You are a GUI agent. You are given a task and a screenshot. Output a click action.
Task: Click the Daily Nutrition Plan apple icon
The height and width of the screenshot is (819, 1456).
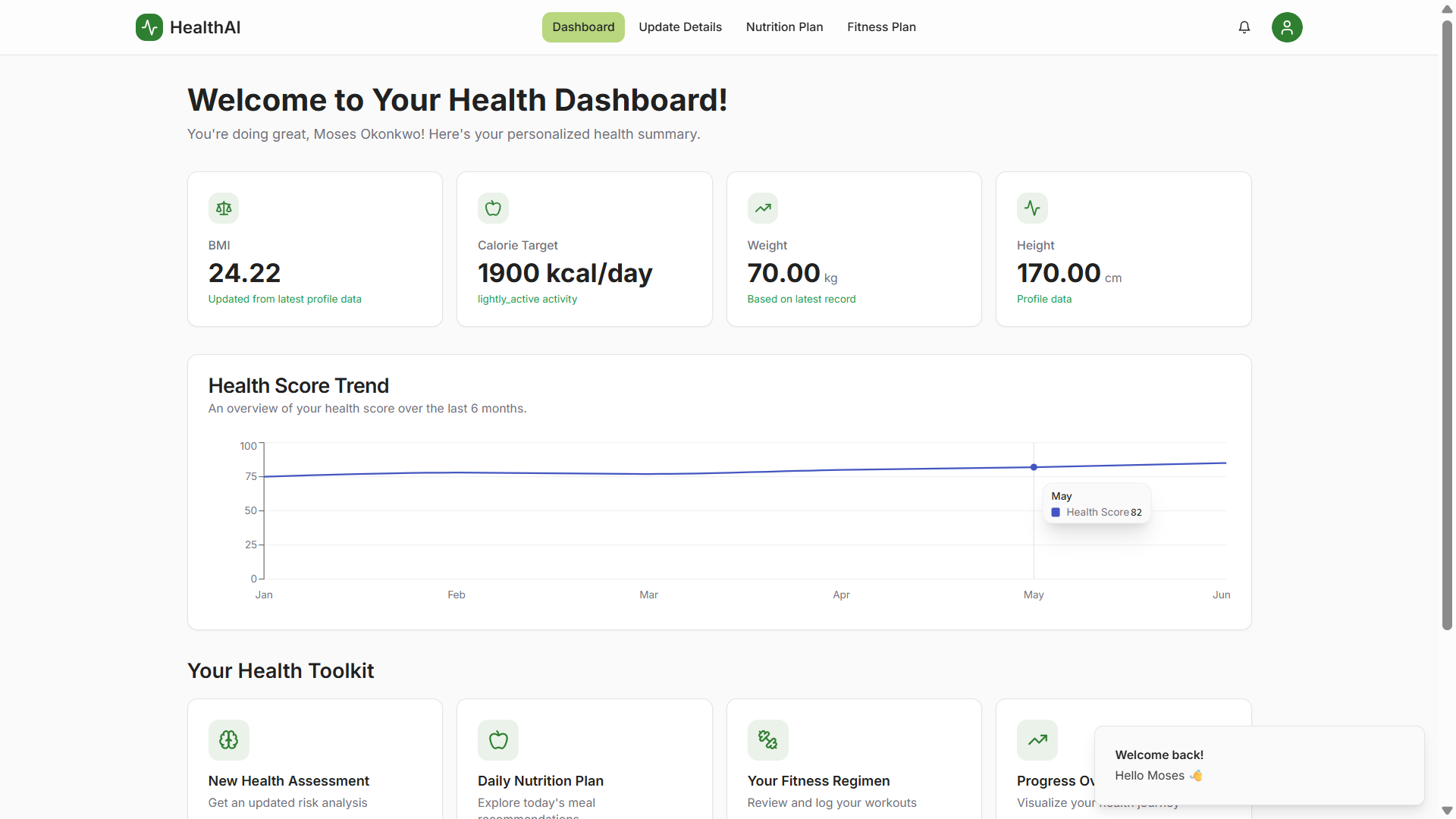click(498, 740)
